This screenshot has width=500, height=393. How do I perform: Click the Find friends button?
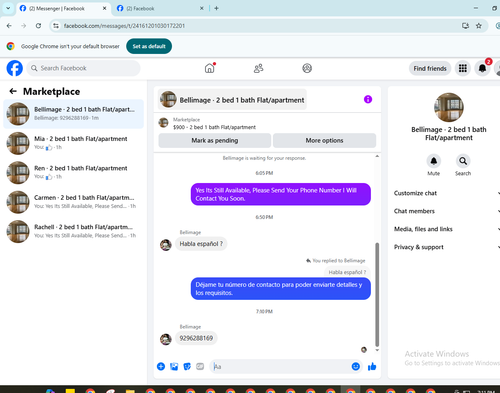[x=430, y=68]
